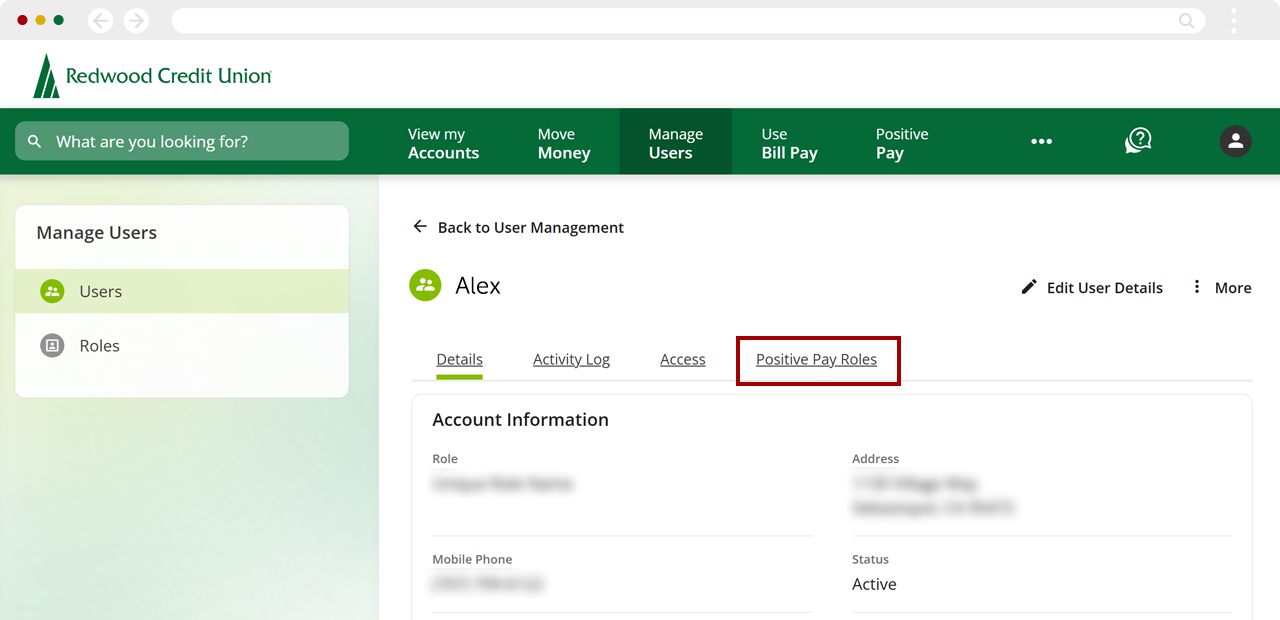Click the Account Information heading
Screen dimensions: 1280x620
[520, 419]
